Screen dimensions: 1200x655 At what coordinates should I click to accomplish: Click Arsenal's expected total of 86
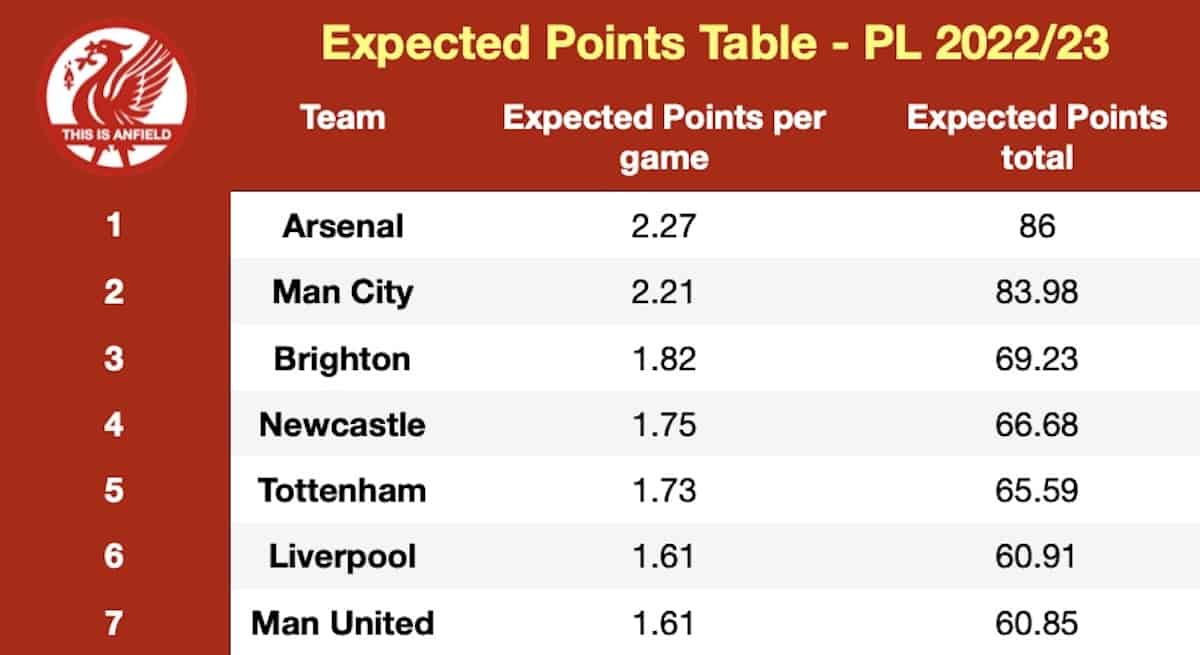(1037, 225)
